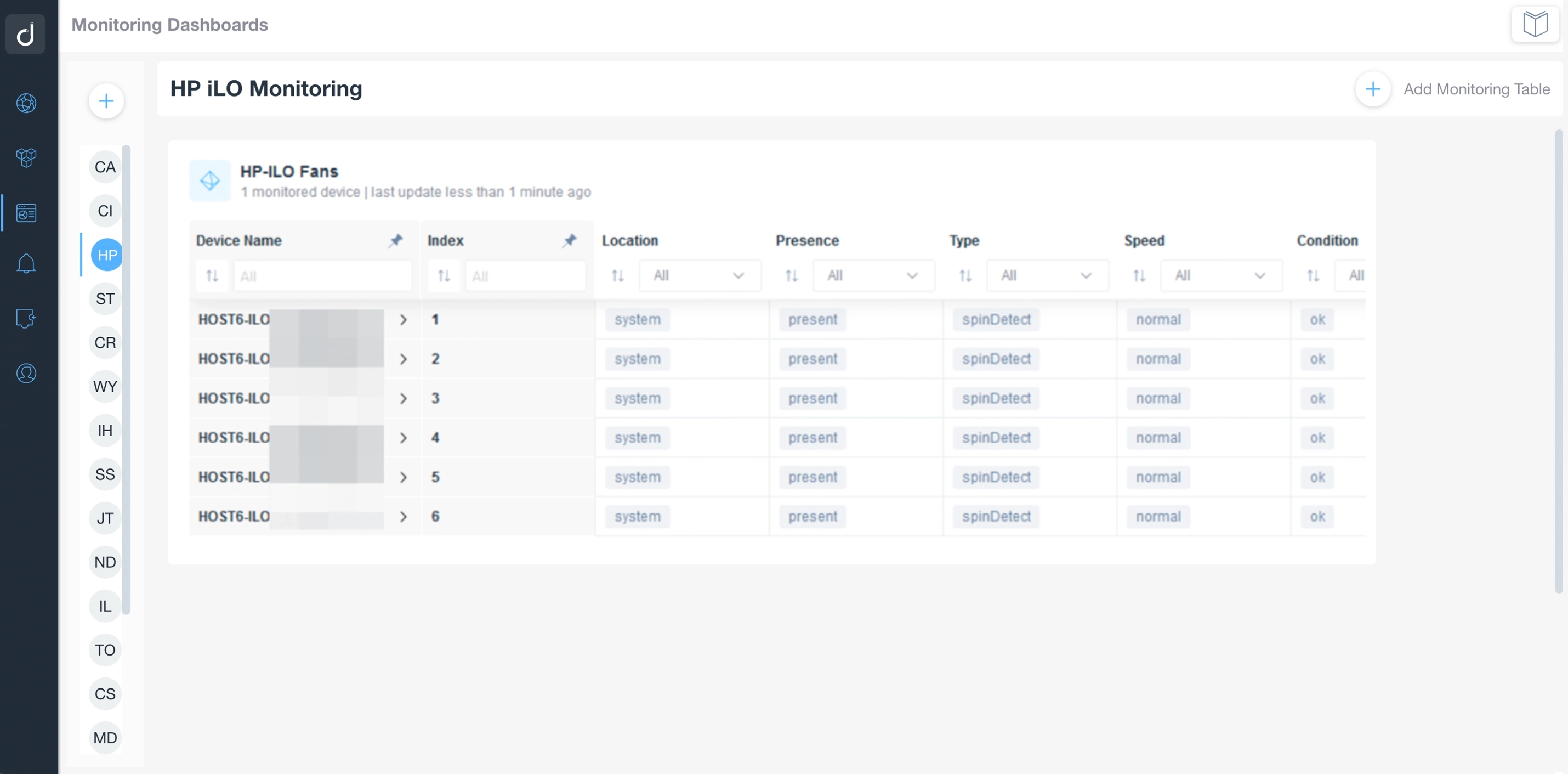The image size is (1568, 774).
Task: Click the grid/dashboard view icon
Action: pyautogui.click(x=27, y=210)
